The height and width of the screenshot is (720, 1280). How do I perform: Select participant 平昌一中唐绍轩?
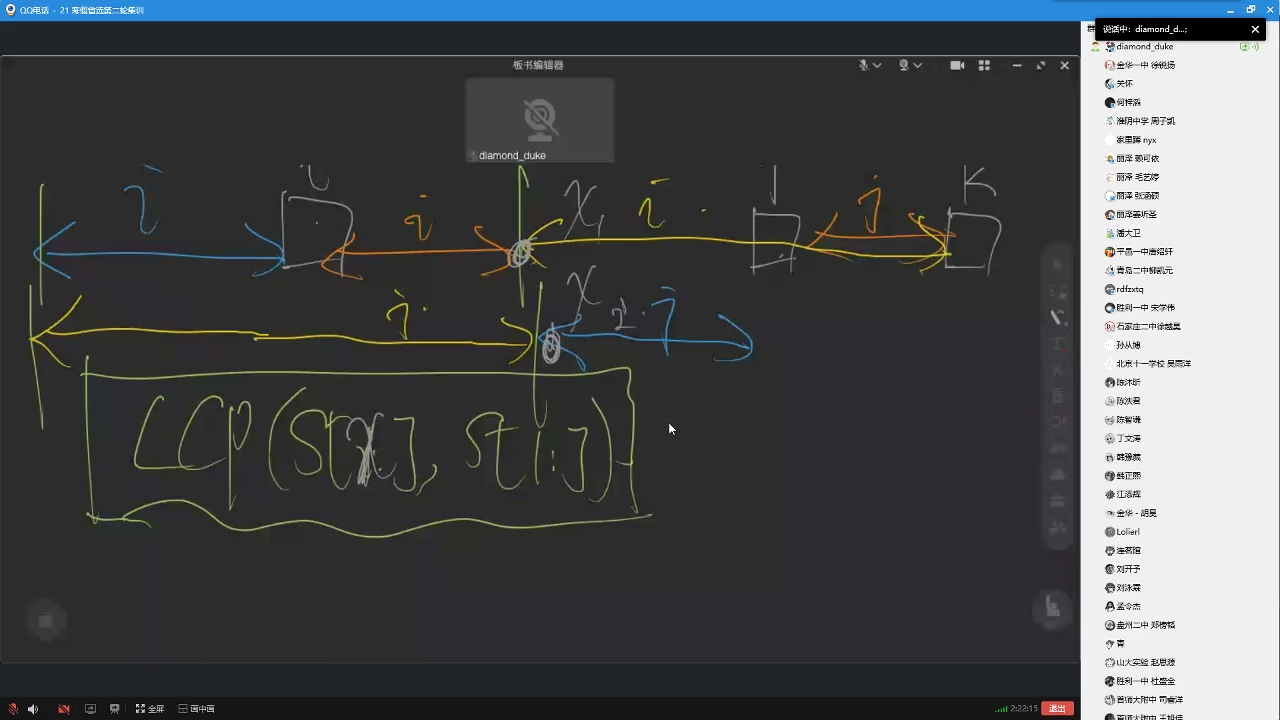1144,252
